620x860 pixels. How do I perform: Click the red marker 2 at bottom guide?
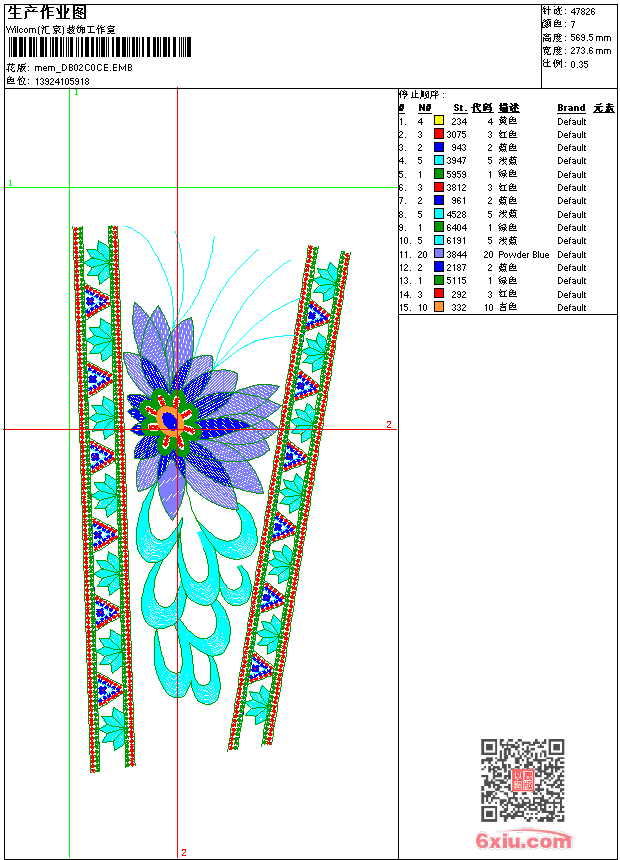183,852
